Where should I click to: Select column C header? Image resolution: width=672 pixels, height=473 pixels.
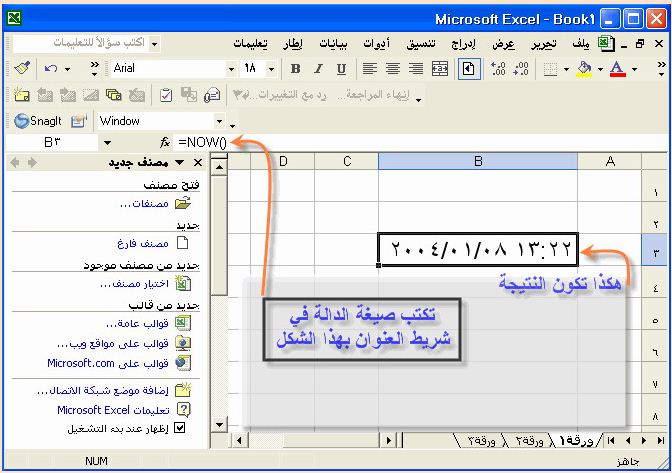(347, 162)
